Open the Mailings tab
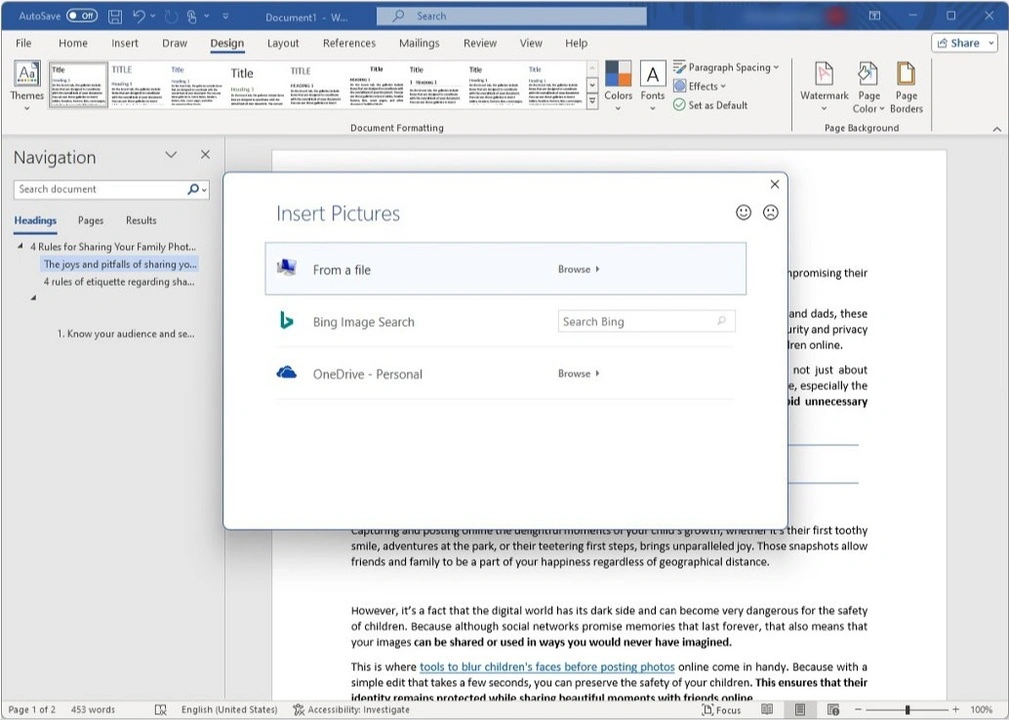The height and width of the screenshot is (720, 1009). click(419, 43)
